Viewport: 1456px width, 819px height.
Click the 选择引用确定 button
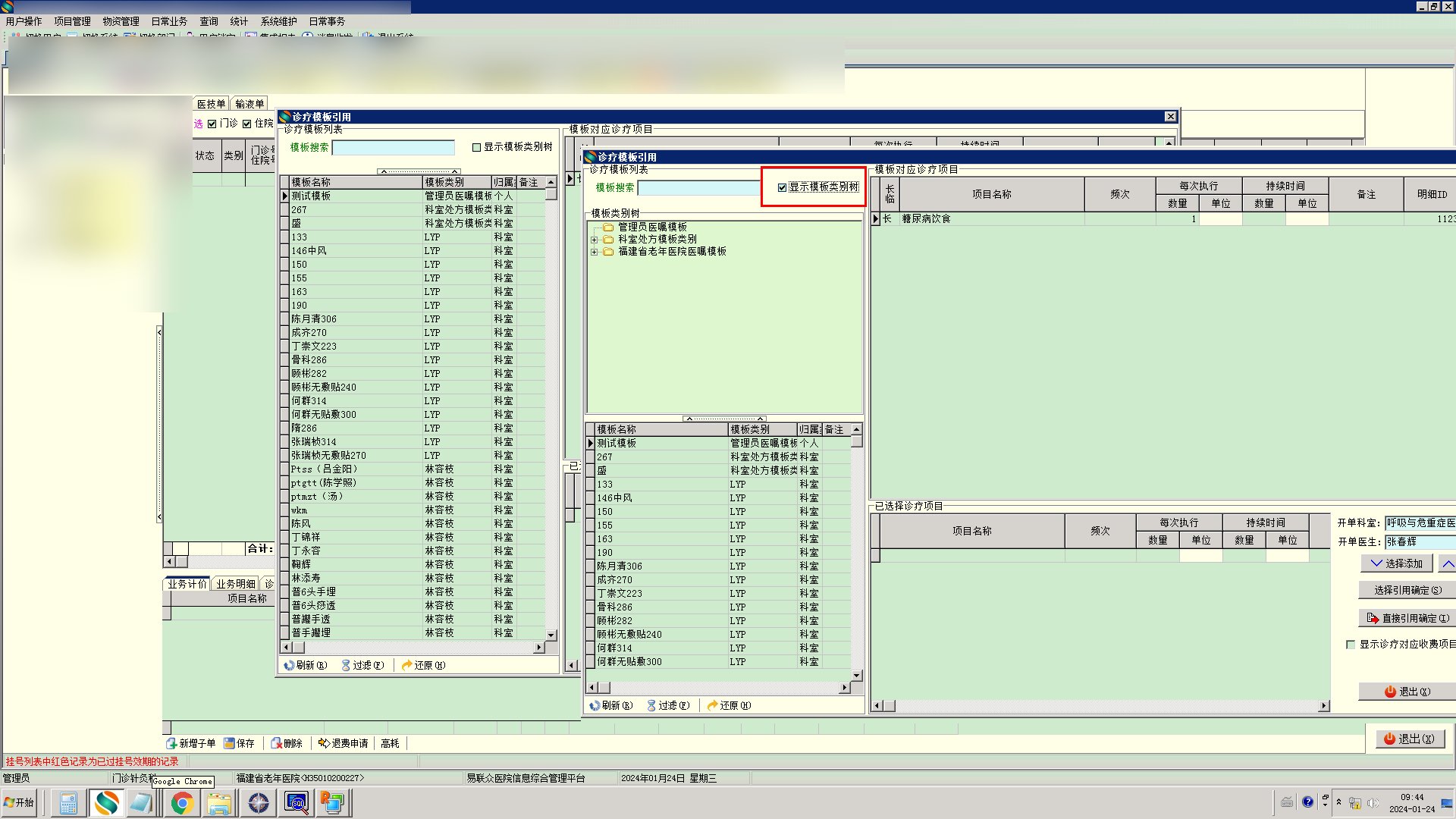click(1407, 590)
